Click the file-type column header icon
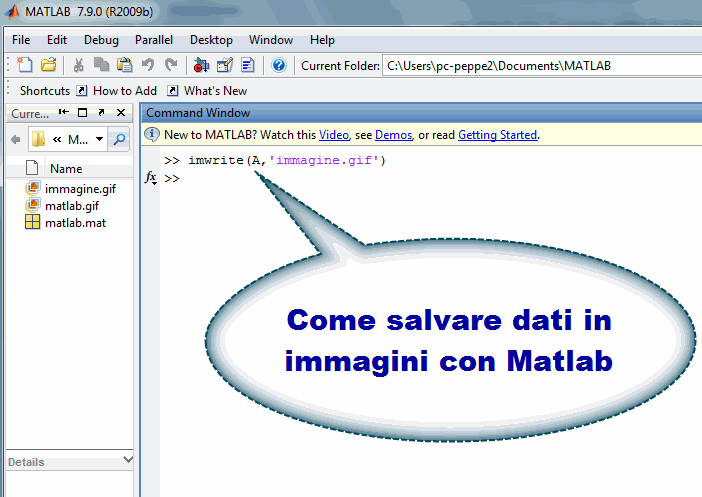Viewport: 702px width, 497px height. pyautogui.click(x=32, y=168)
